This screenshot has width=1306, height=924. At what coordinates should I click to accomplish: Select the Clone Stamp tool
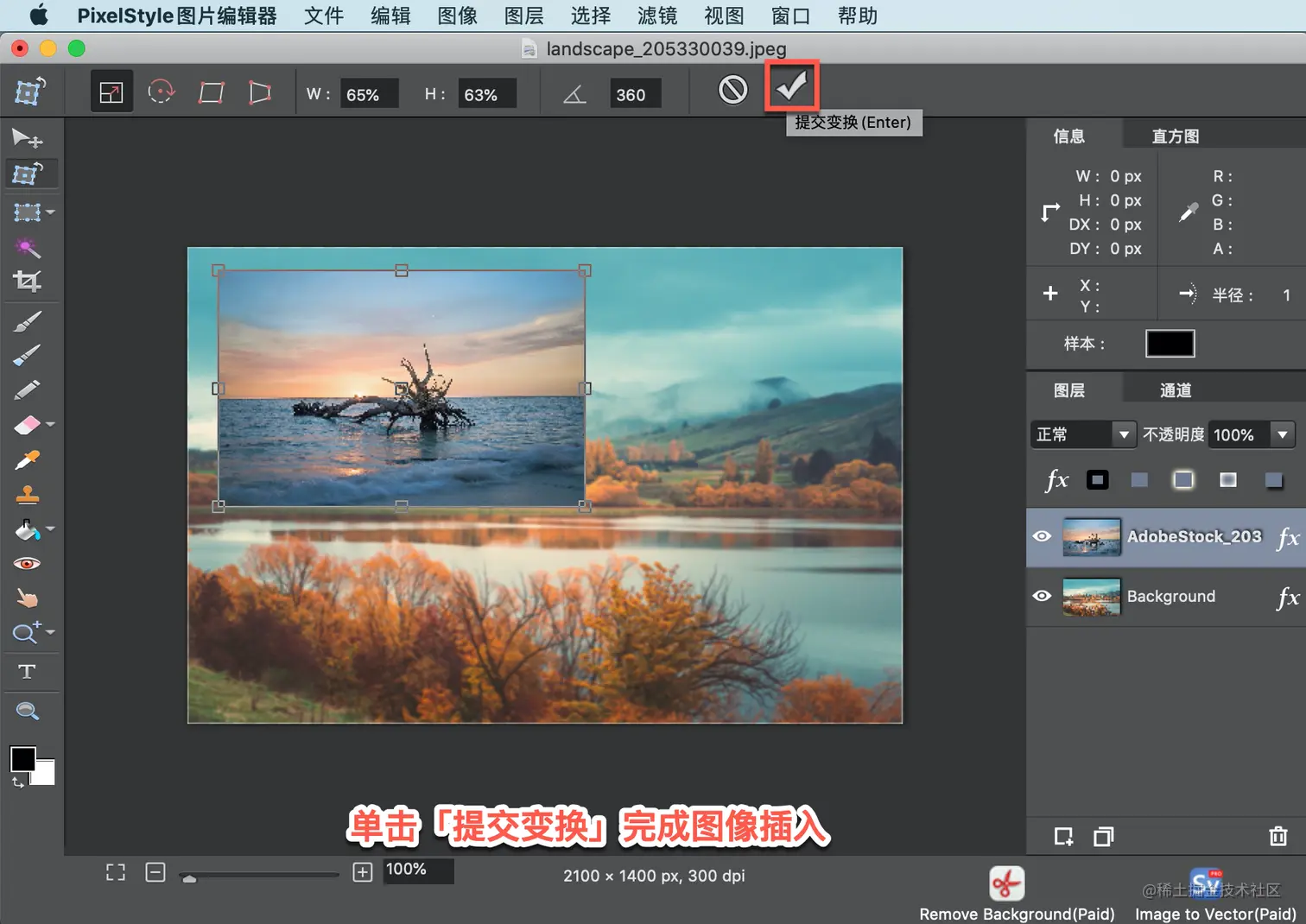pyautogui.click(x=28, y=494)
